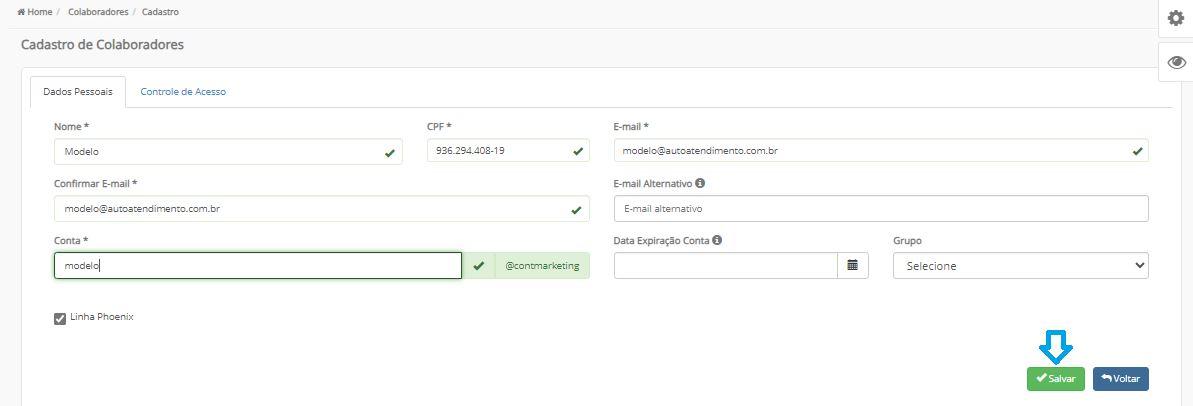Click the green checkmark beside Conta field
The height and width of the screenshot is (406, 1193).
pos(479,266)
